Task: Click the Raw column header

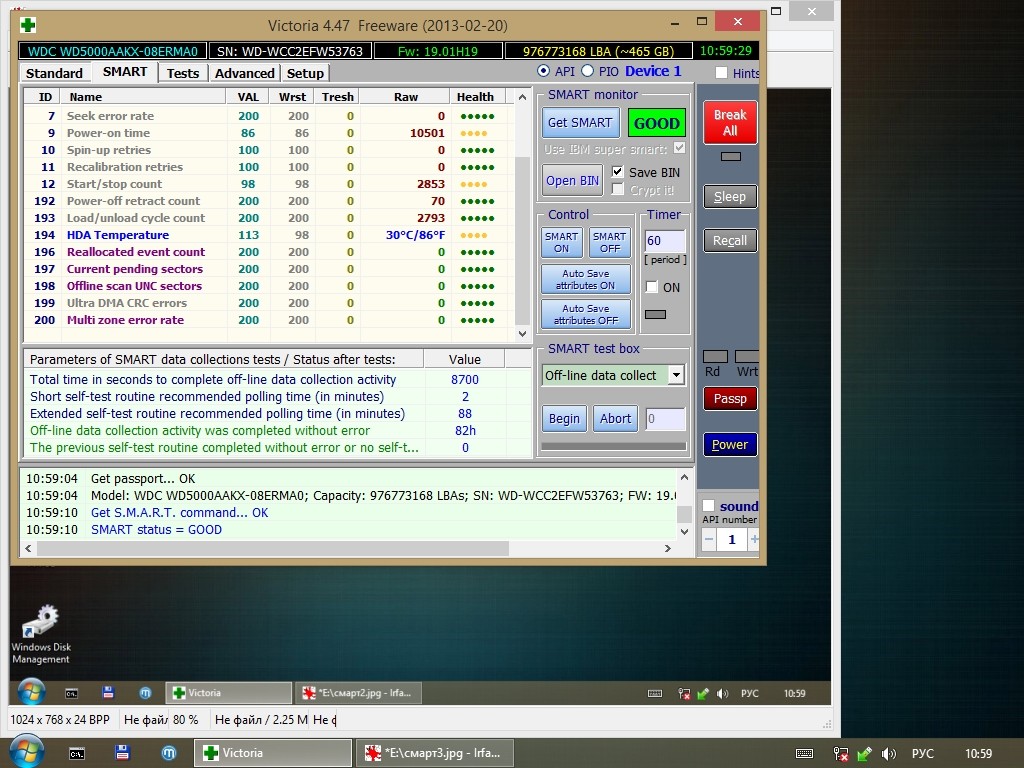Action: coord(406,97)
